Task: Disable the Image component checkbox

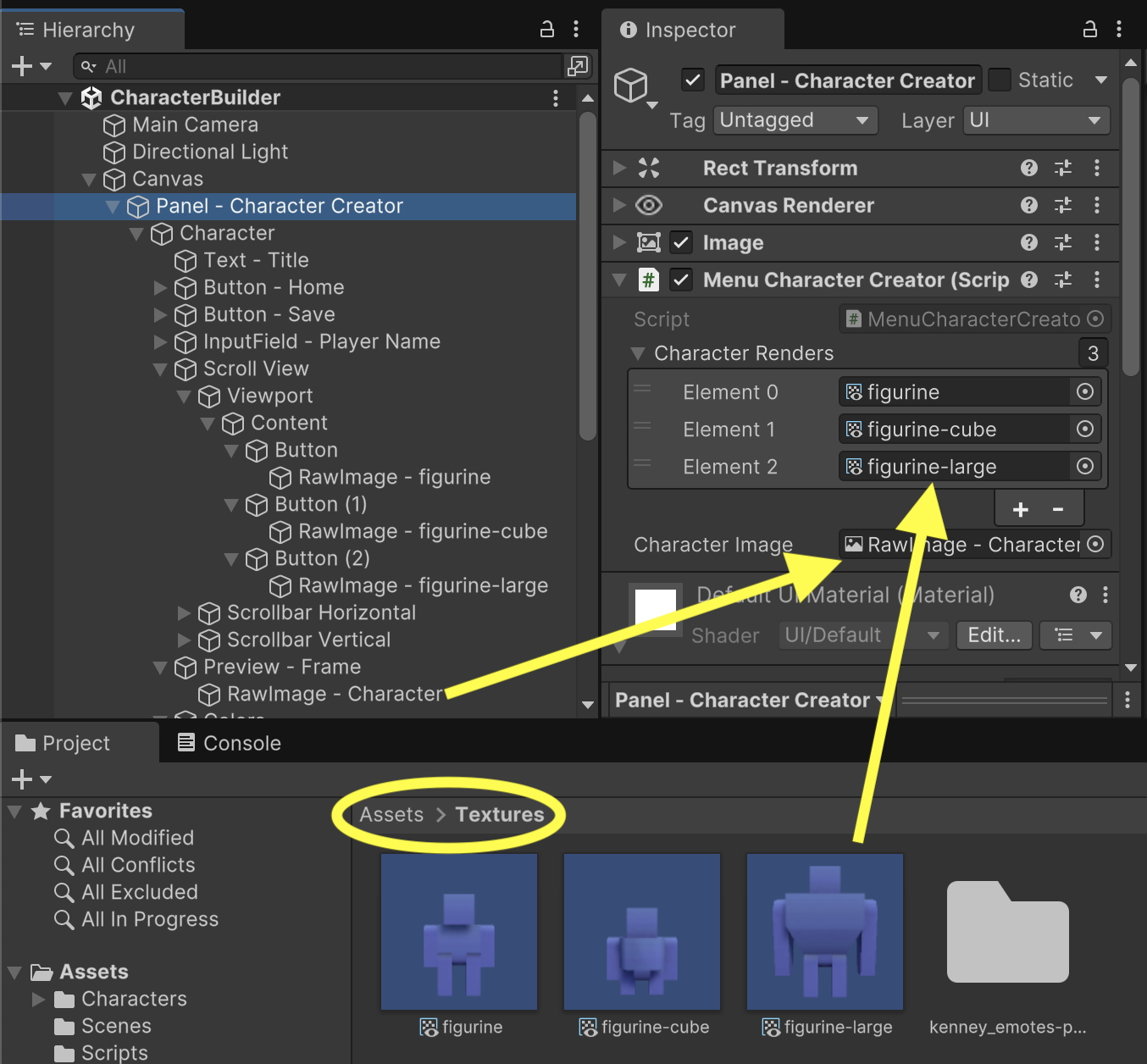Action: coord(681,242)
